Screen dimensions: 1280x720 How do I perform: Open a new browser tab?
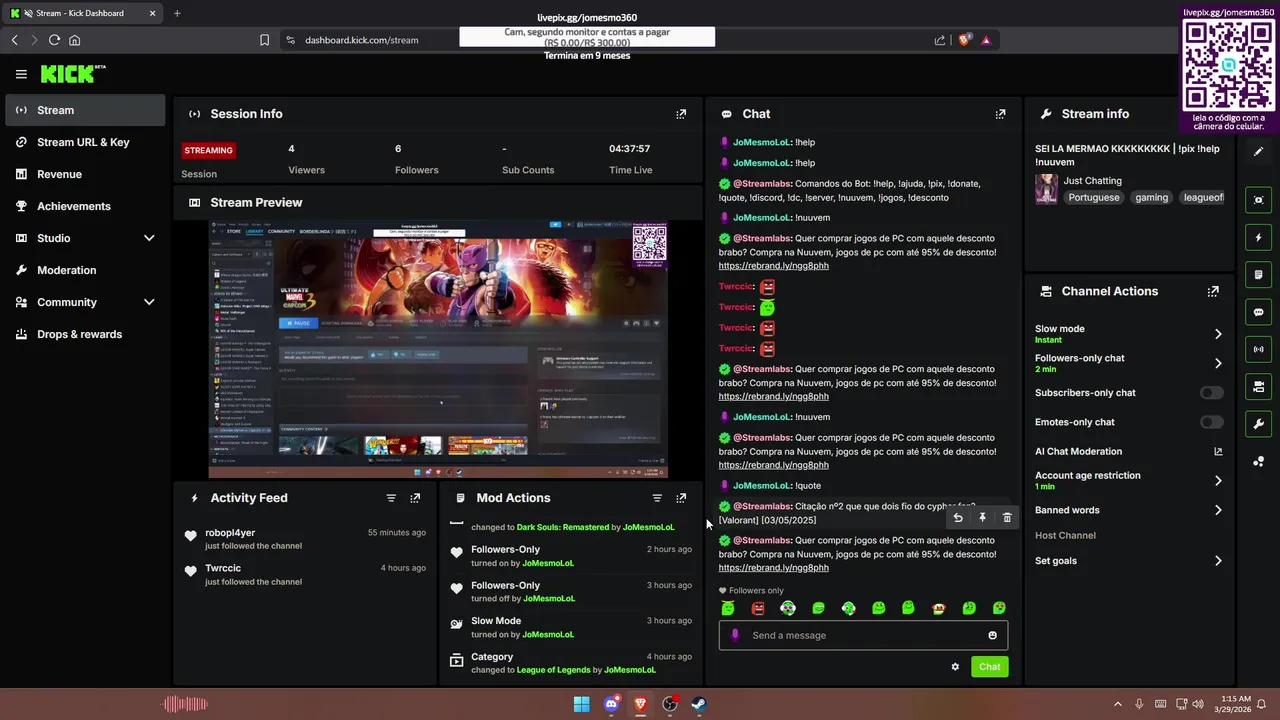click(x=177, y=13)
